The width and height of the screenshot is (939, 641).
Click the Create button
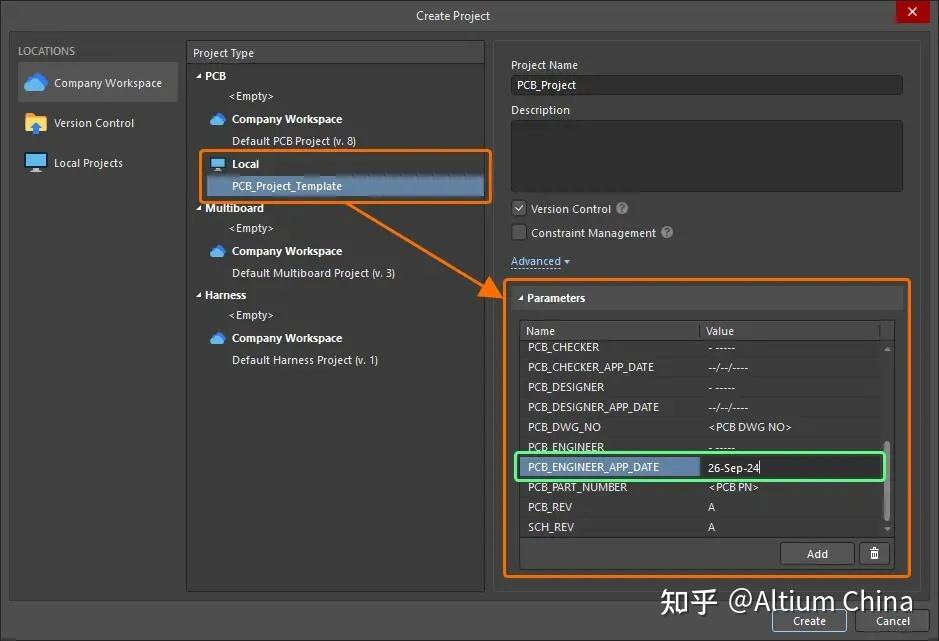(x=809, y=621)
